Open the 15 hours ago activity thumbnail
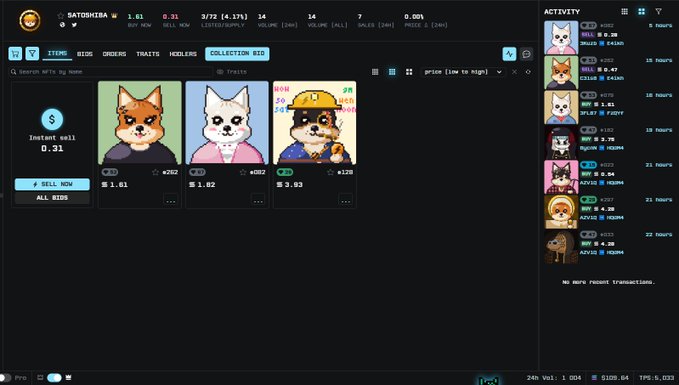The width and height of the screenshot is (679, 385). 561,73
